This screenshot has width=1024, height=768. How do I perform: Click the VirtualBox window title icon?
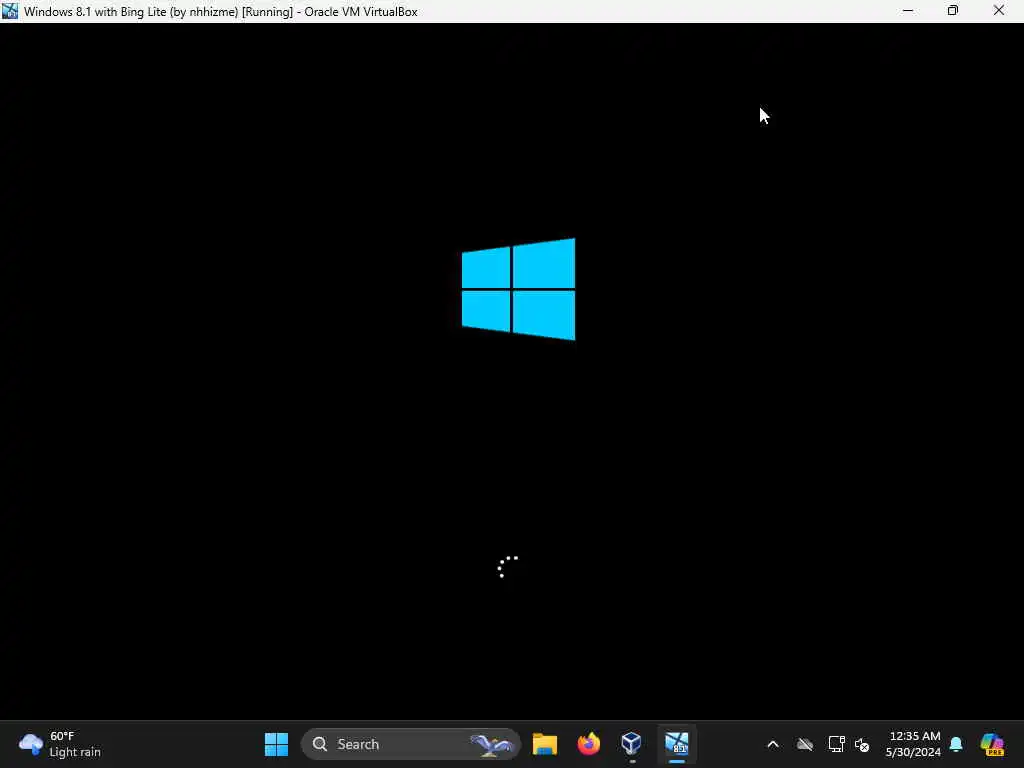[x=10, y=11]
